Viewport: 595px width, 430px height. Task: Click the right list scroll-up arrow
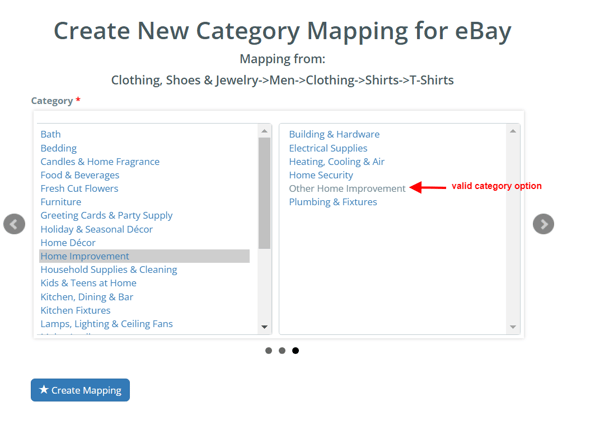(513, 131)
